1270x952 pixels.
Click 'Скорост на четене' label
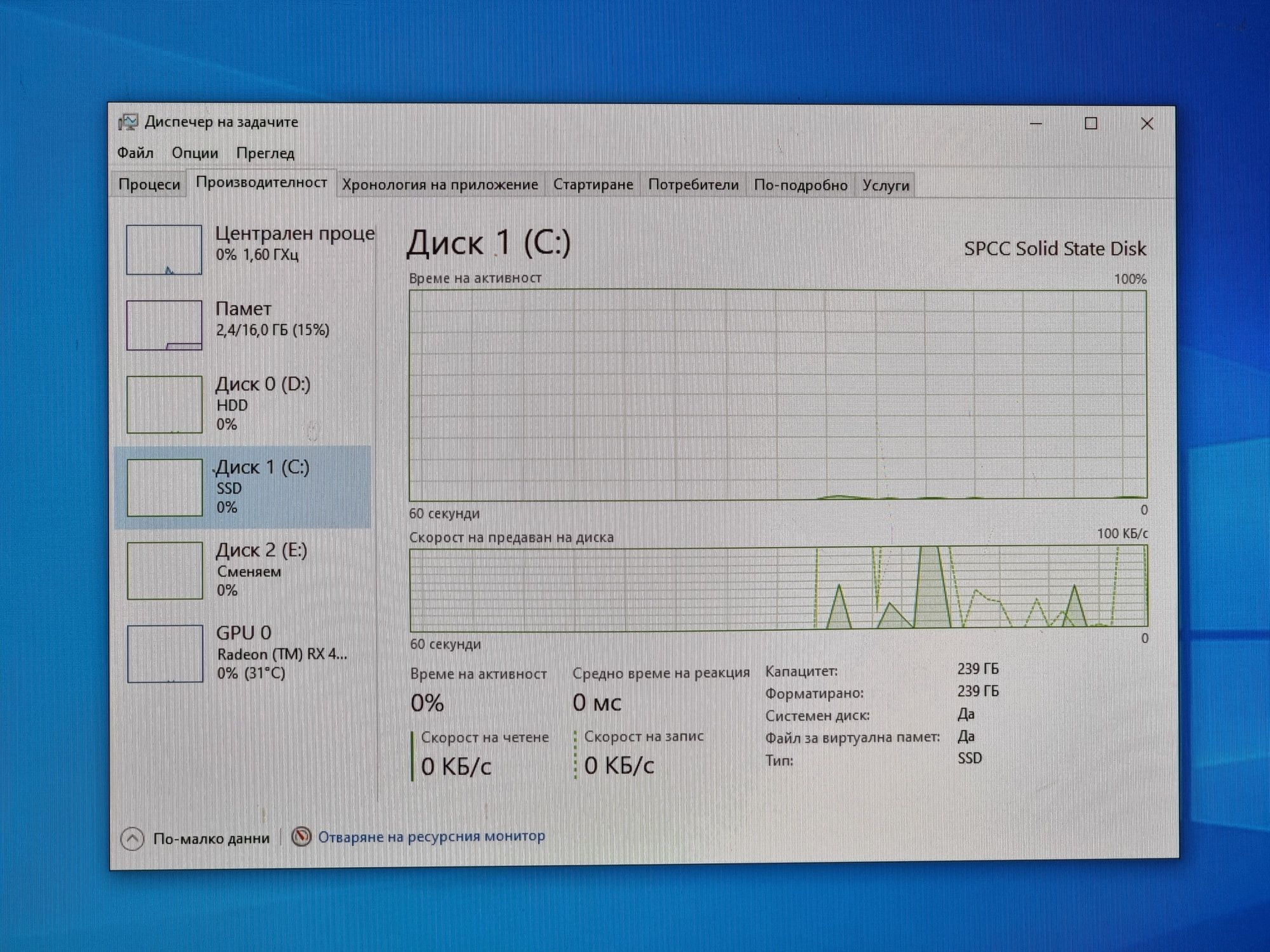[485, 737]
